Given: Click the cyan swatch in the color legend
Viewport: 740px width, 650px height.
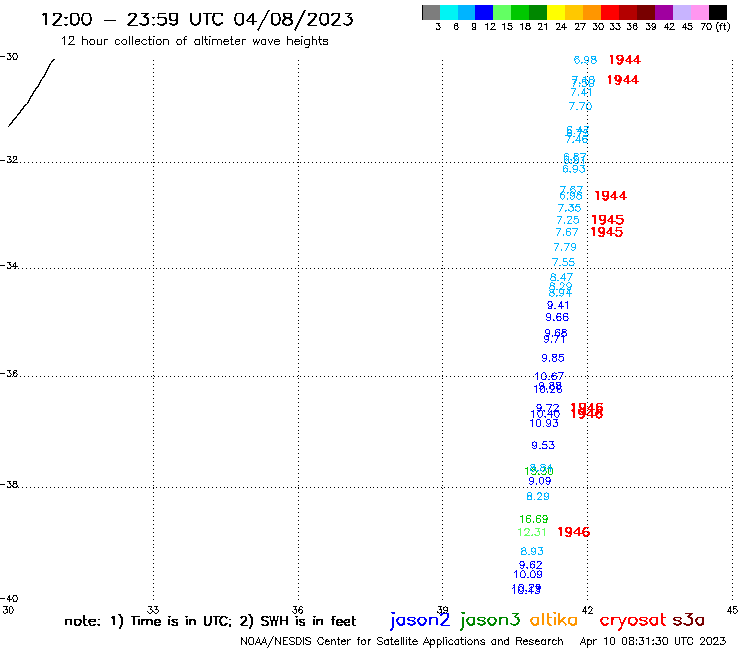Looking at the screenshot, I should point(449,12).
